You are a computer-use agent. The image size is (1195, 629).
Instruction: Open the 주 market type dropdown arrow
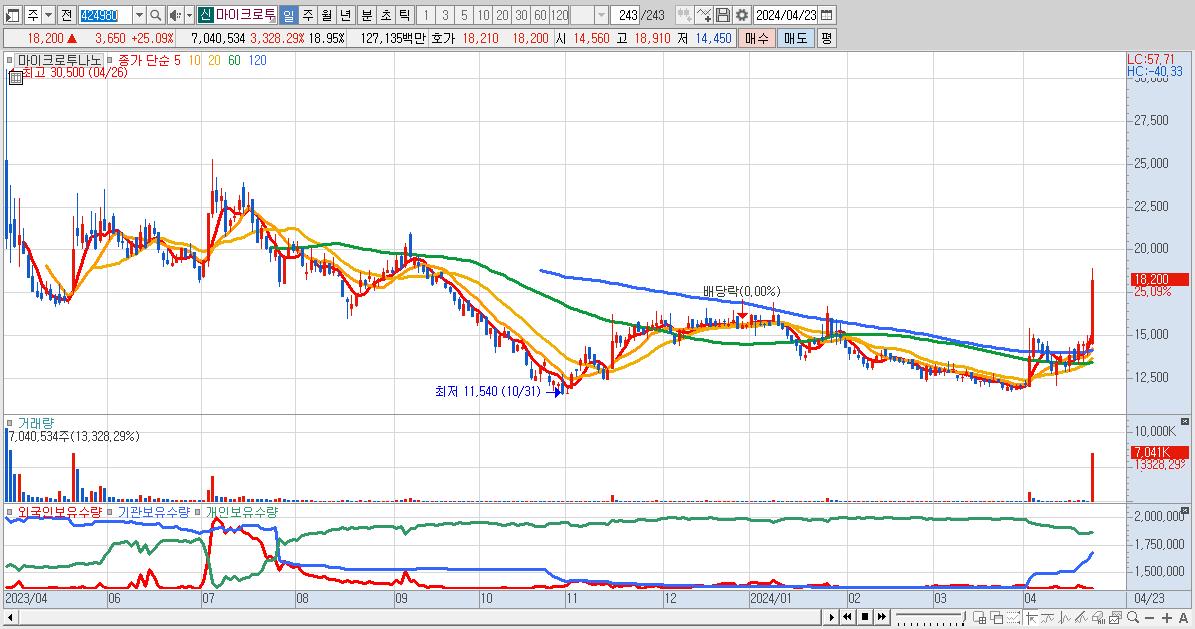tap(48, 15)
